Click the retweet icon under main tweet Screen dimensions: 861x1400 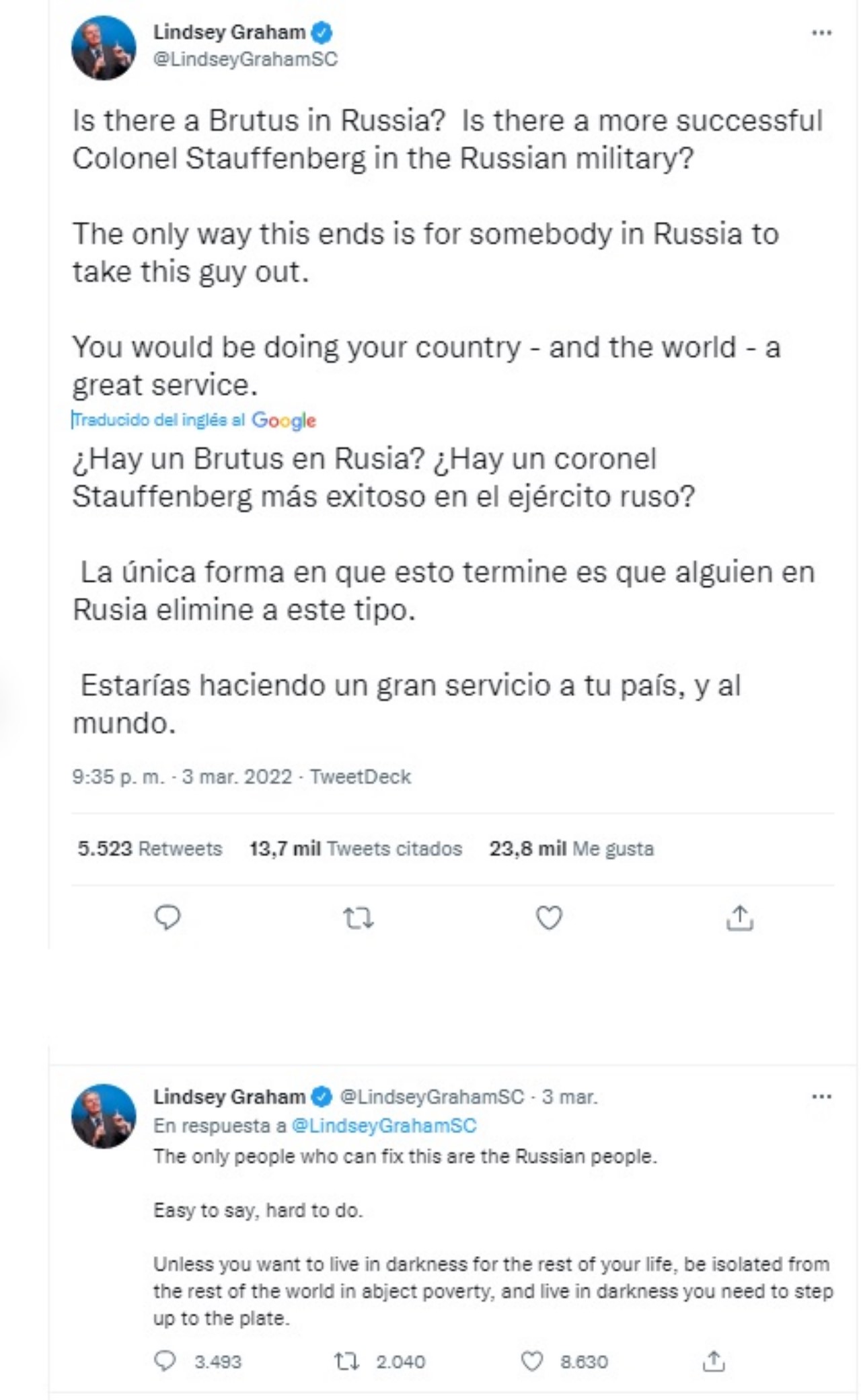click(359, 918)
